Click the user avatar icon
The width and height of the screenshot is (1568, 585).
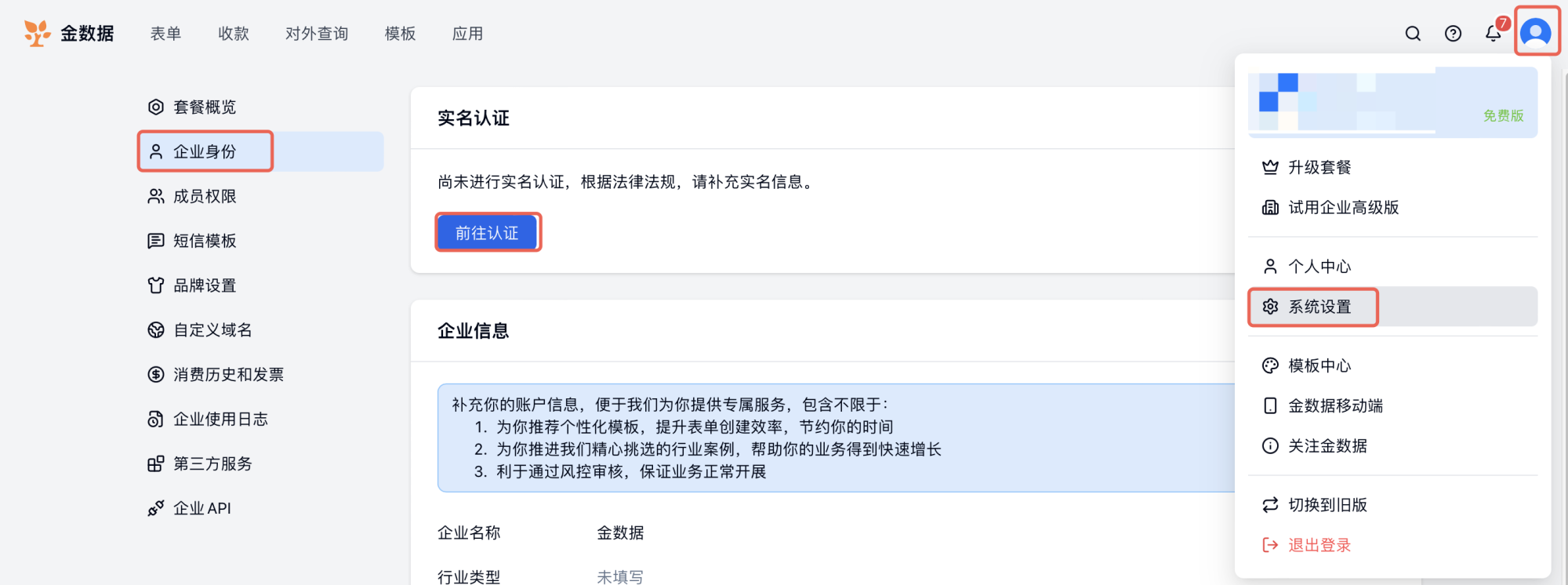click(x=1535, y=33)
